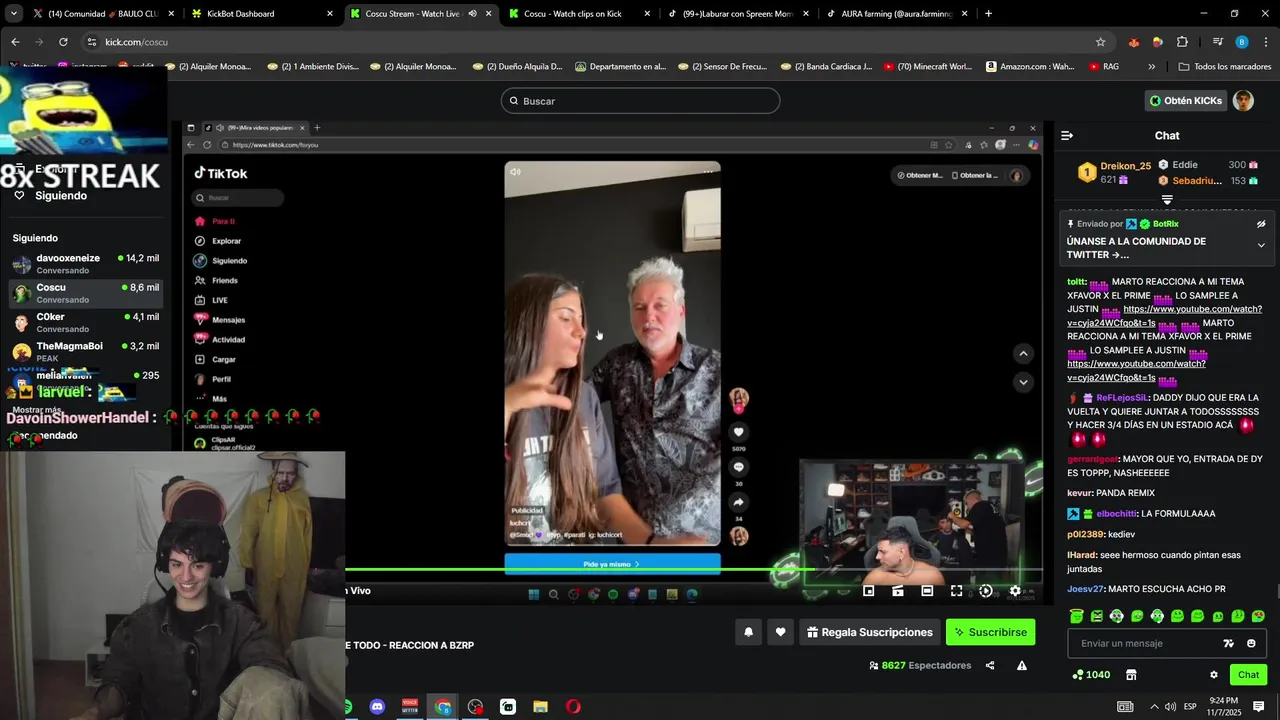
Task: Bookmark this page with the star icon
Action: (1101, 42)
